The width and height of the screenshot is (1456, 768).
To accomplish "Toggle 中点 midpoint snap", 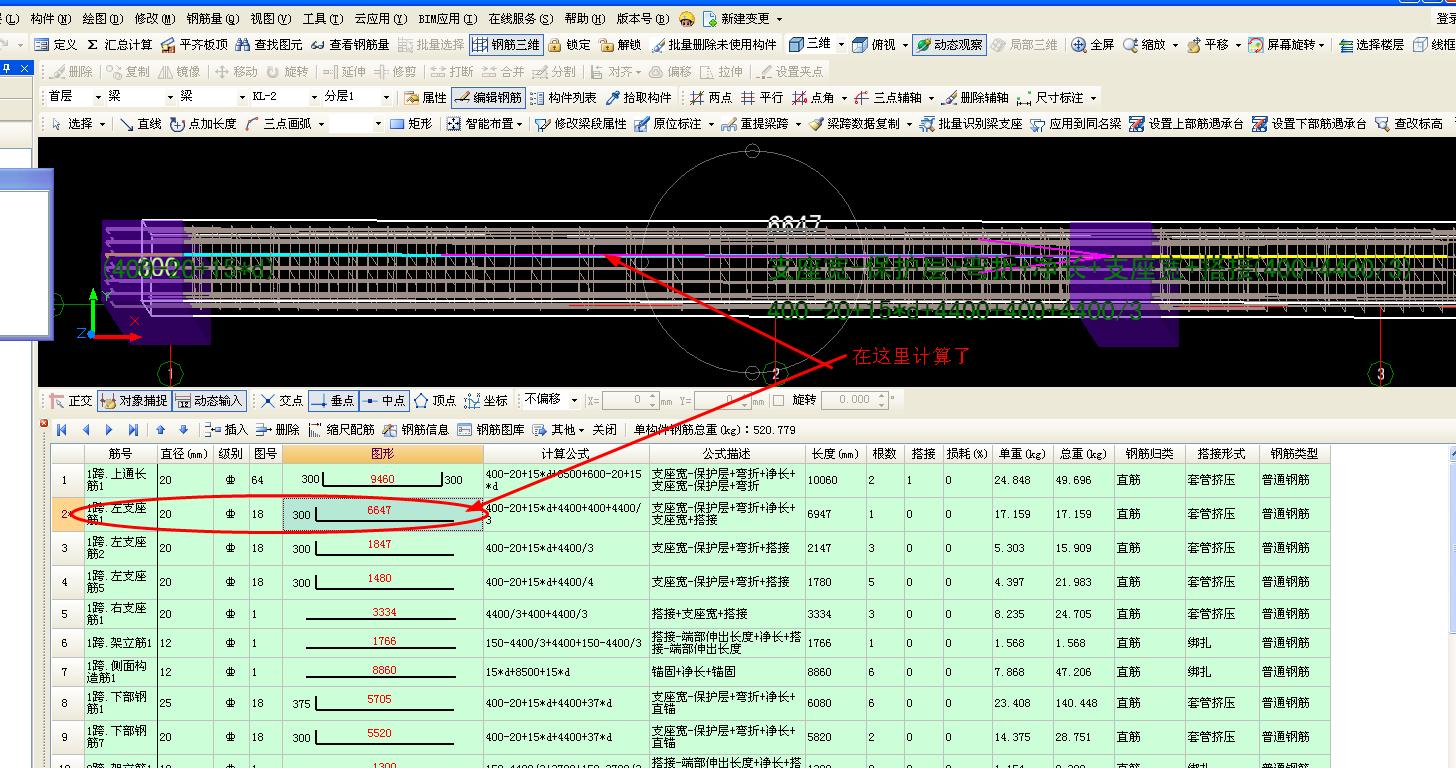I will point(383,400).
